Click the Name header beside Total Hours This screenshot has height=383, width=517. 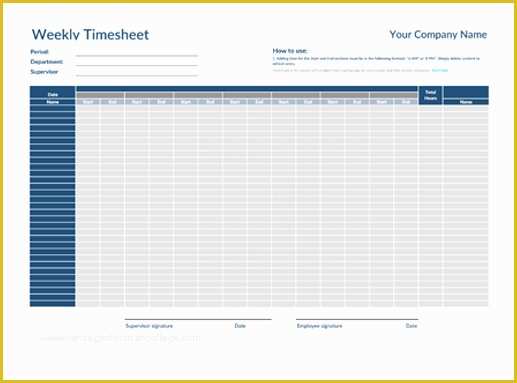click(x=466, y=102)
